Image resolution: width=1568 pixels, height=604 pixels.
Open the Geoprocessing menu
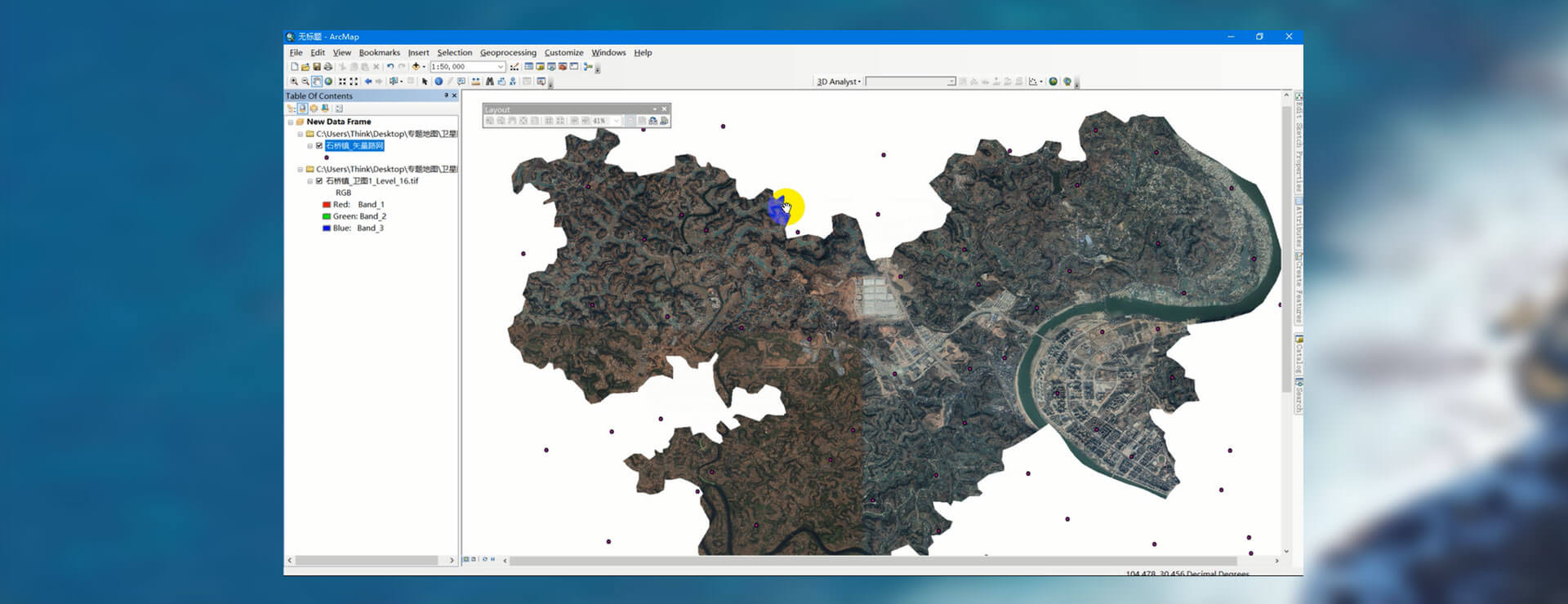point(508,52)
